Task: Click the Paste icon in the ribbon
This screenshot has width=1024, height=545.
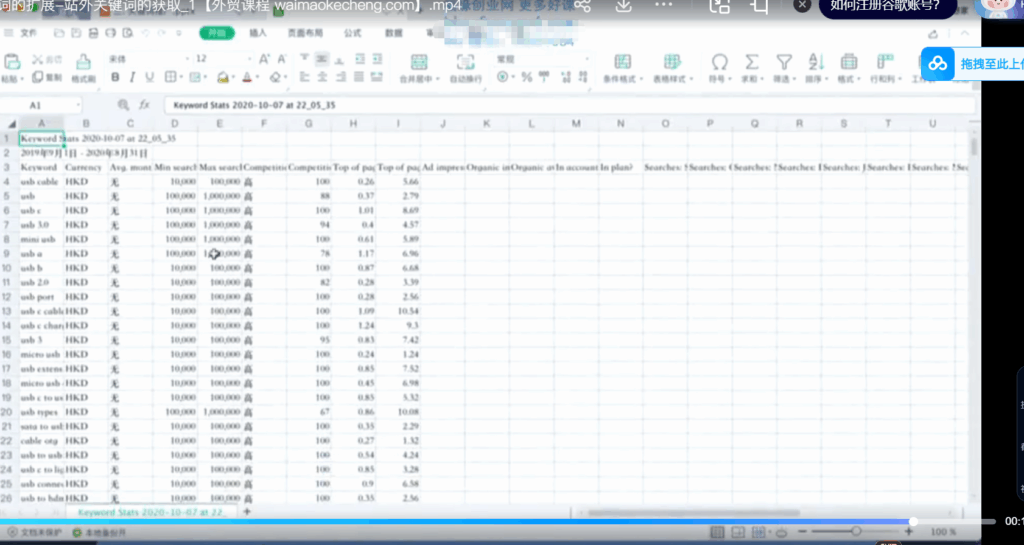Action: [9, 62]
